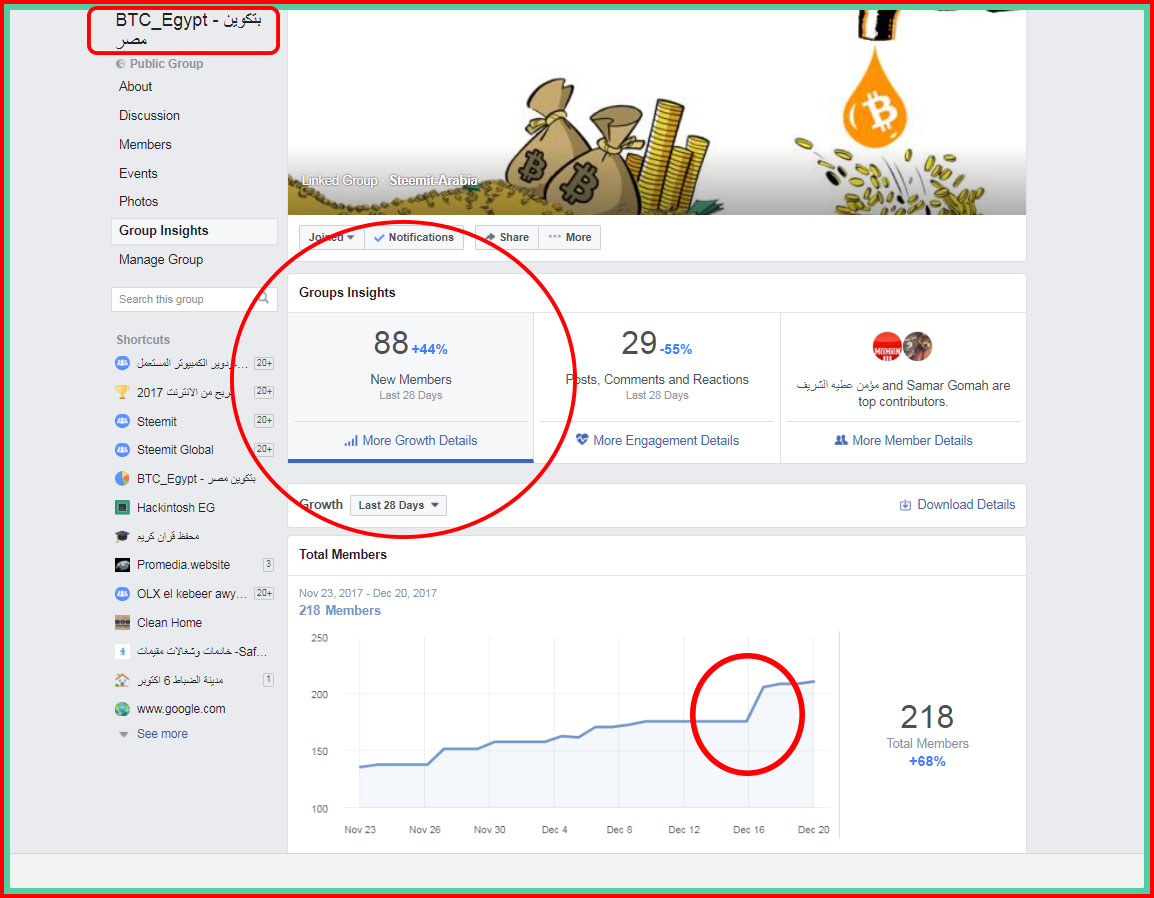Open BTC_Egypt shortcut in the list

(x=196, y=478)
